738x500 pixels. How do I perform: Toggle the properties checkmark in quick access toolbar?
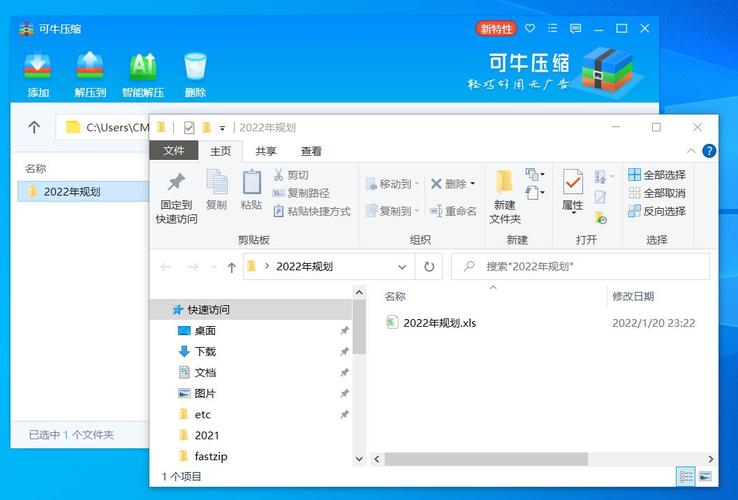coord(189,128)
